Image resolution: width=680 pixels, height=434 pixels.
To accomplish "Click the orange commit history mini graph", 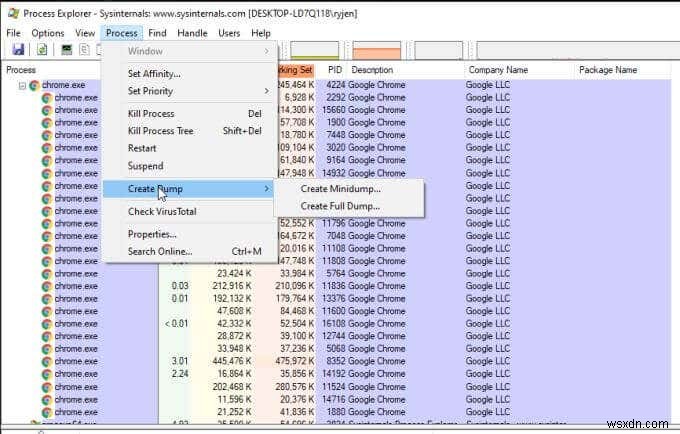I will click(376, 50).
